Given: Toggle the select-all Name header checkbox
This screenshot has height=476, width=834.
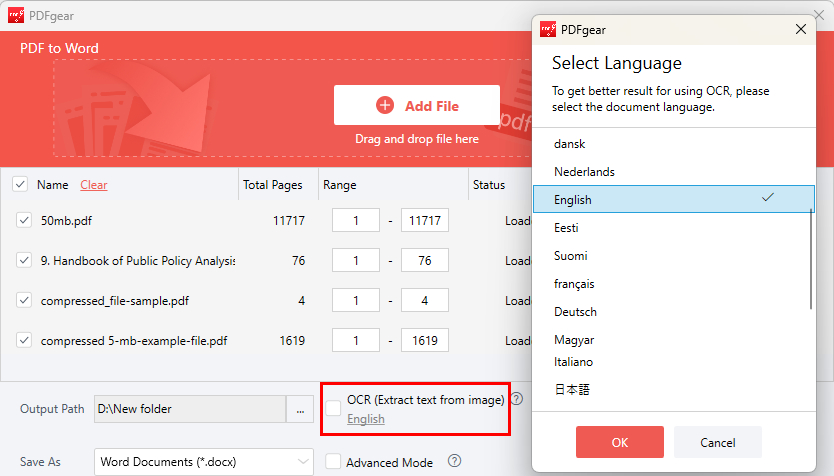Looking at the screenshot, I should point(20,184).
